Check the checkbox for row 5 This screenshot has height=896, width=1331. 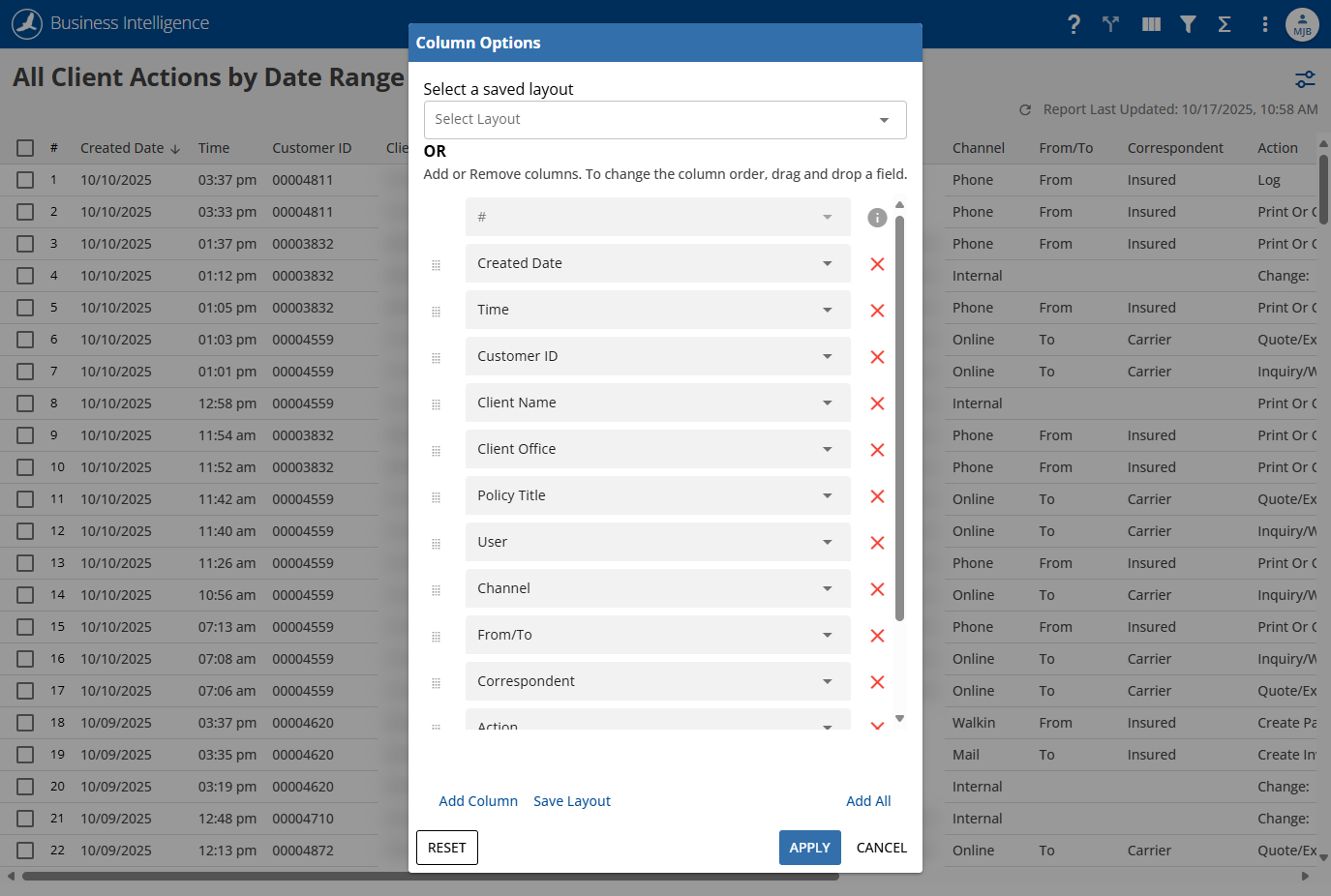click(x=25, y=308)
